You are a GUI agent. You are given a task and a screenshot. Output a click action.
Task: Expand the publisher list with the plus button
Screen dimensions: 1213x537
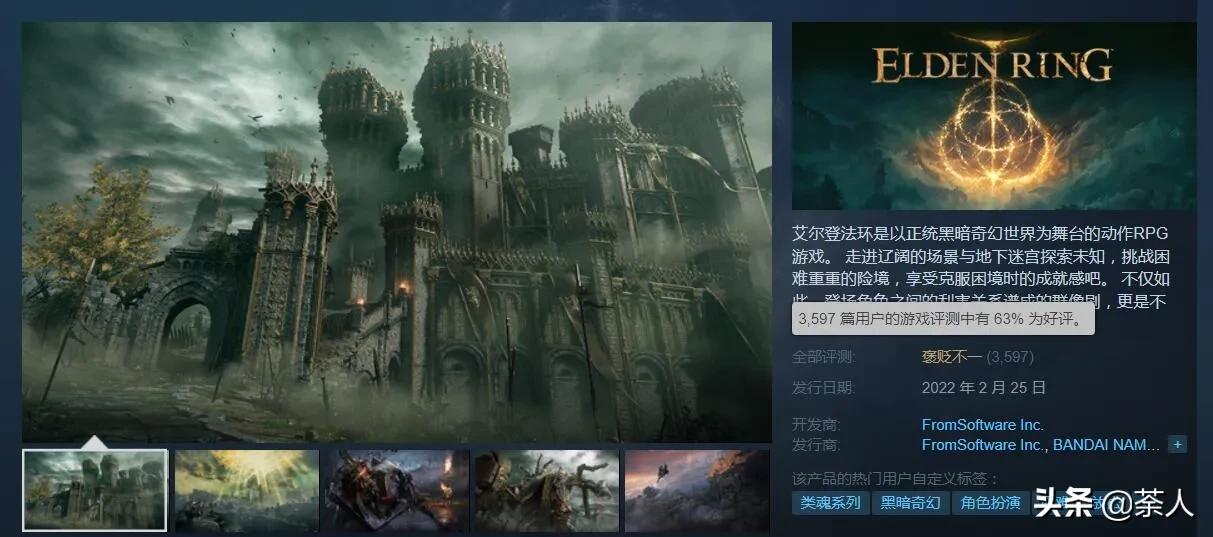click(x=1177, y=444)
